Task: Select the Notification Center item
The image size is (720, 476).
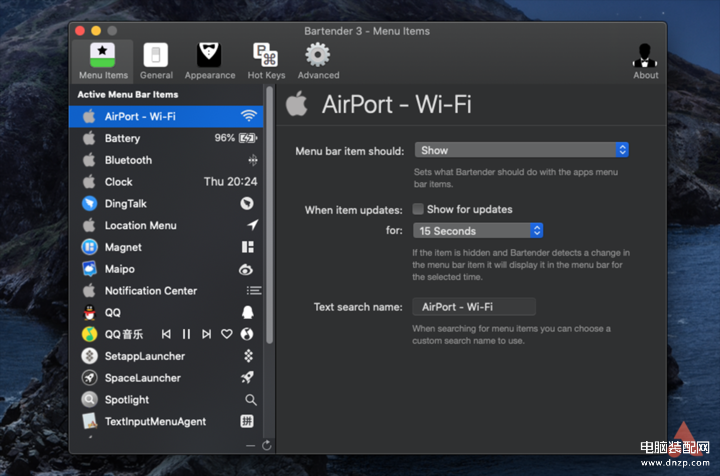Action: tap(166, 291)
